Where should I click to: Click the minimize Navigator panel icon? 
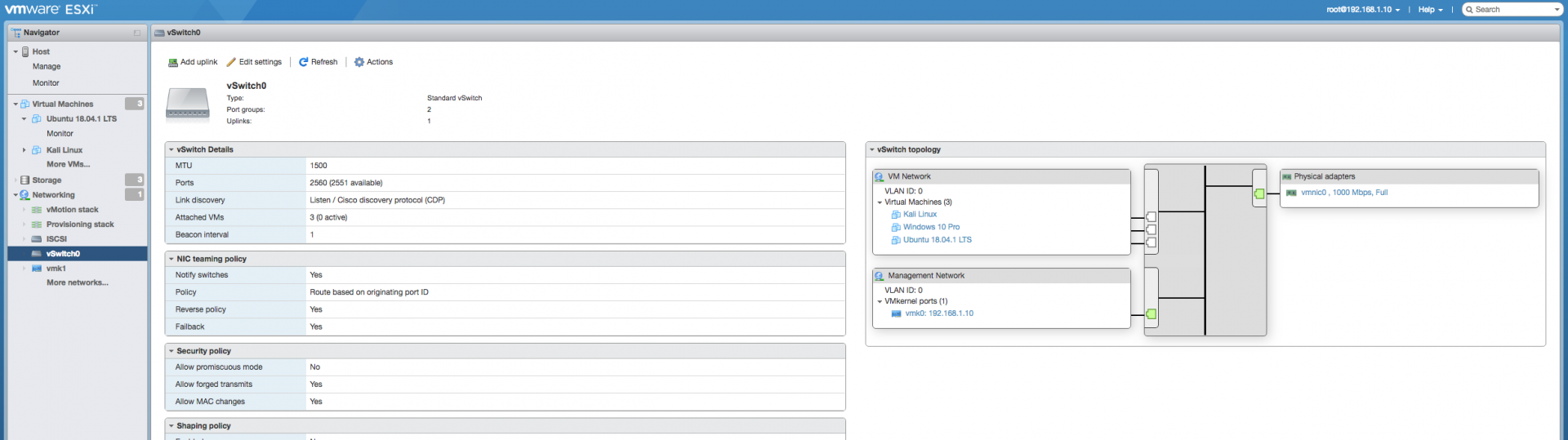tap(137, 33)
